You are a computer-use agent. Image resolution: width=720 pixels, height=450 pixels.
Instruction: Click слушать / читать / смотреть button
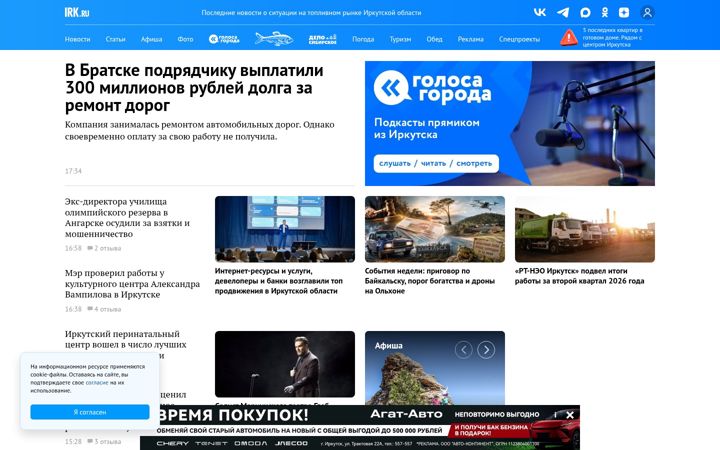pyautogui.click(x=436, y=163)
